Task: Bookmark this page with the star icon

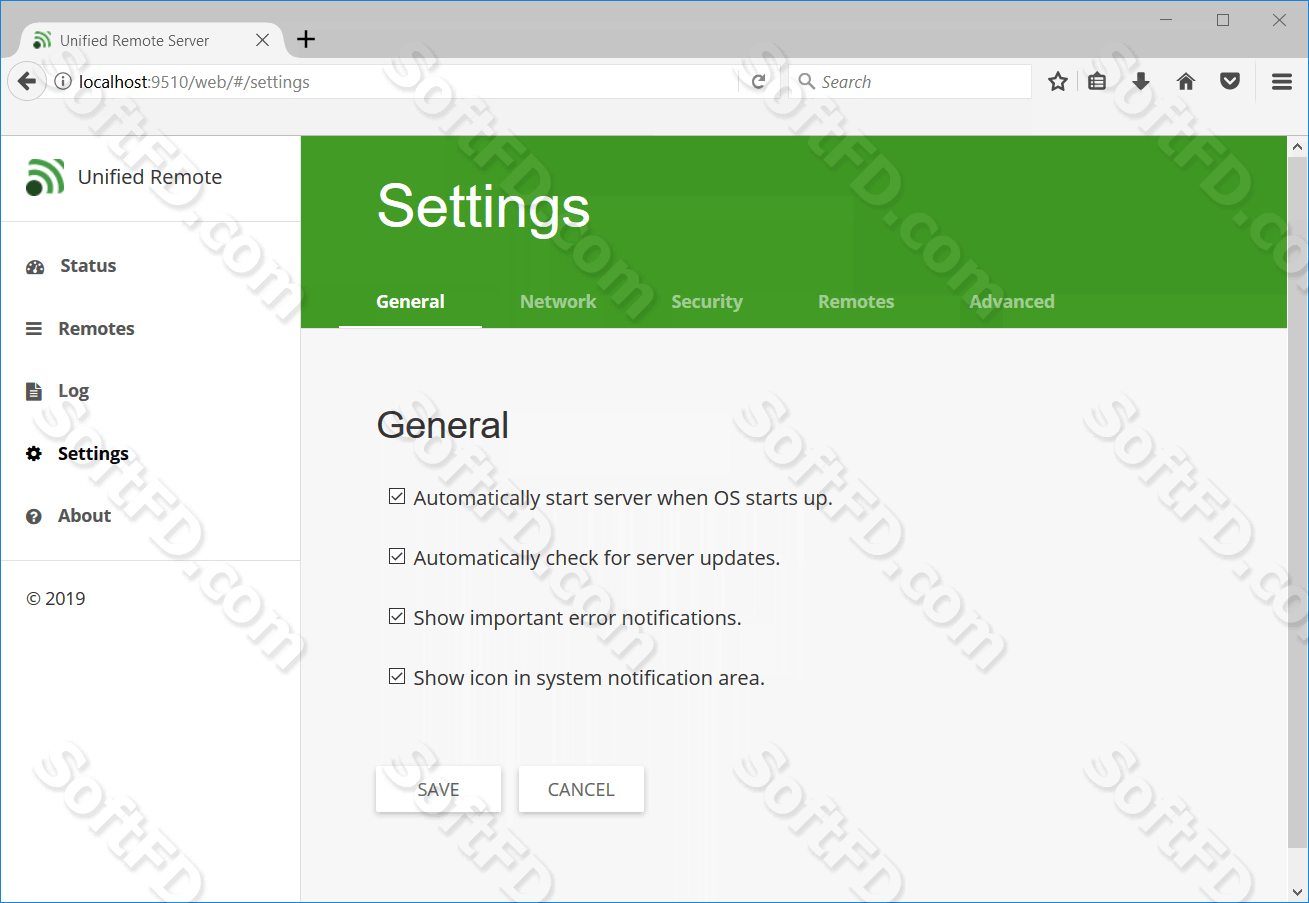Action: pos(1058,82)
